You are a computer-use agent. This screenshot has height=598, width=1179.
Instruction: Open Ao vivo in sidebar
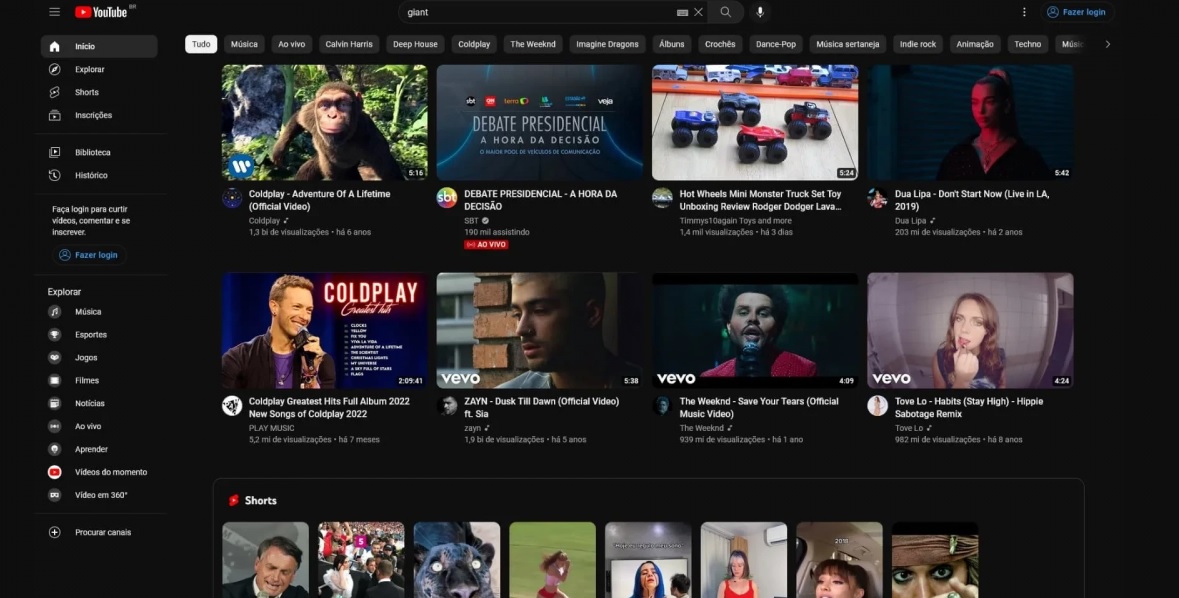(99, 426)
